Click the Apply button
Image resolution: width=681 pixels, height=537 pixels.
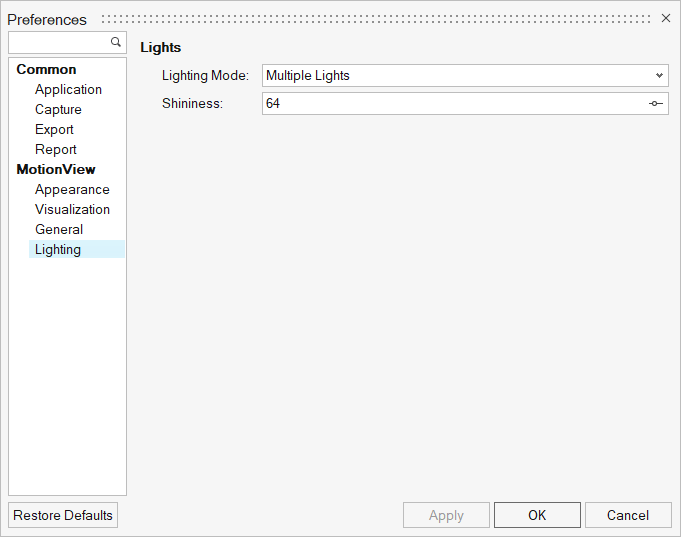click(446, 515)
